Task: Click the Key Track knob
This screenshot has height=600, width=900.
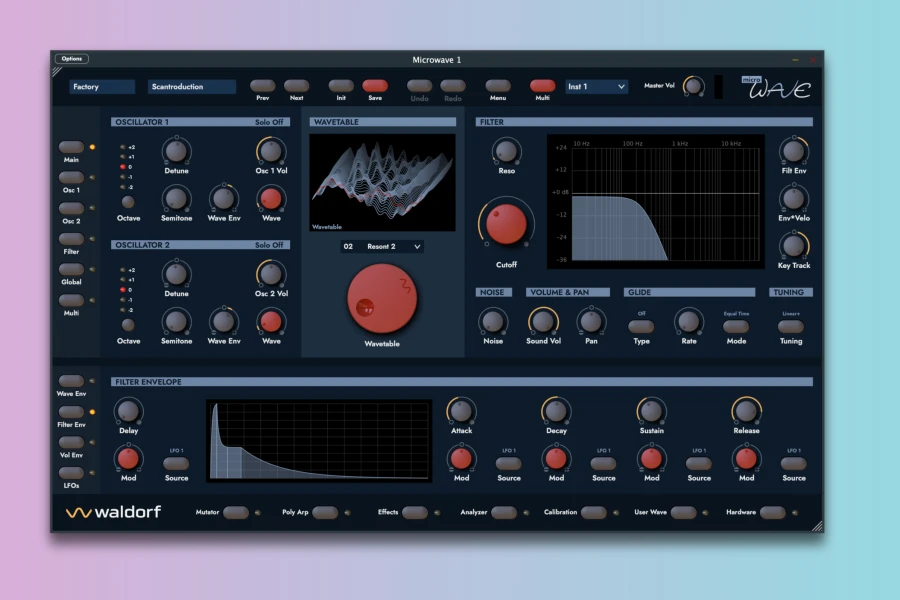Action: (793, 246)
